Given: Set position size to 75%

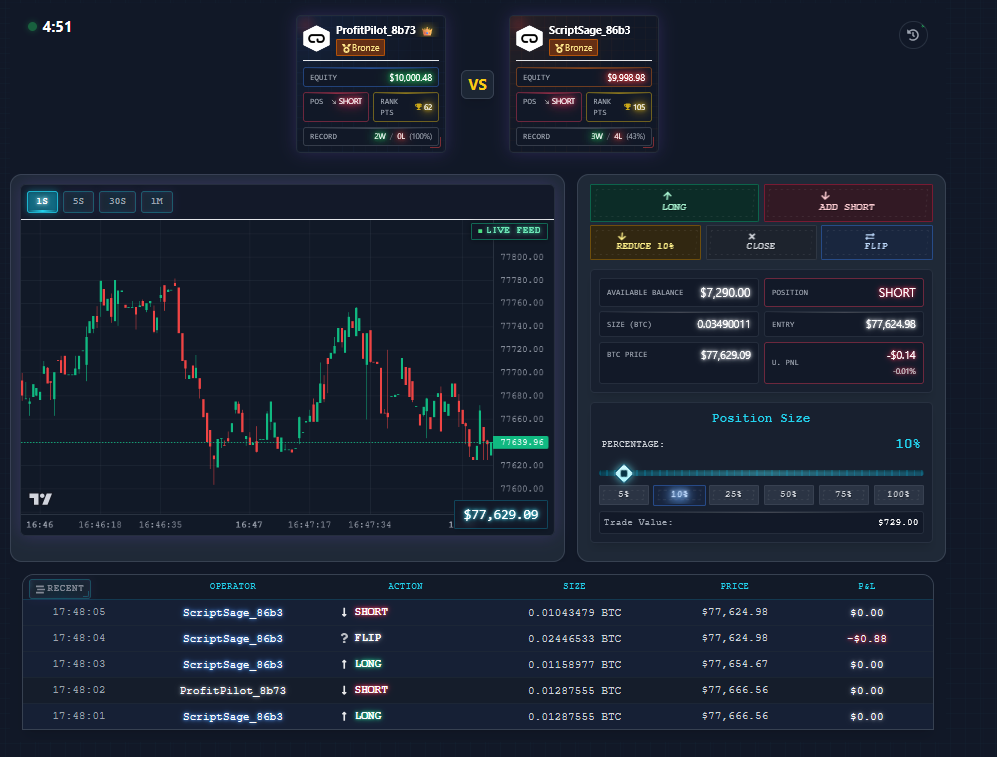Looking at the screenshot, I should pos(843,494).
